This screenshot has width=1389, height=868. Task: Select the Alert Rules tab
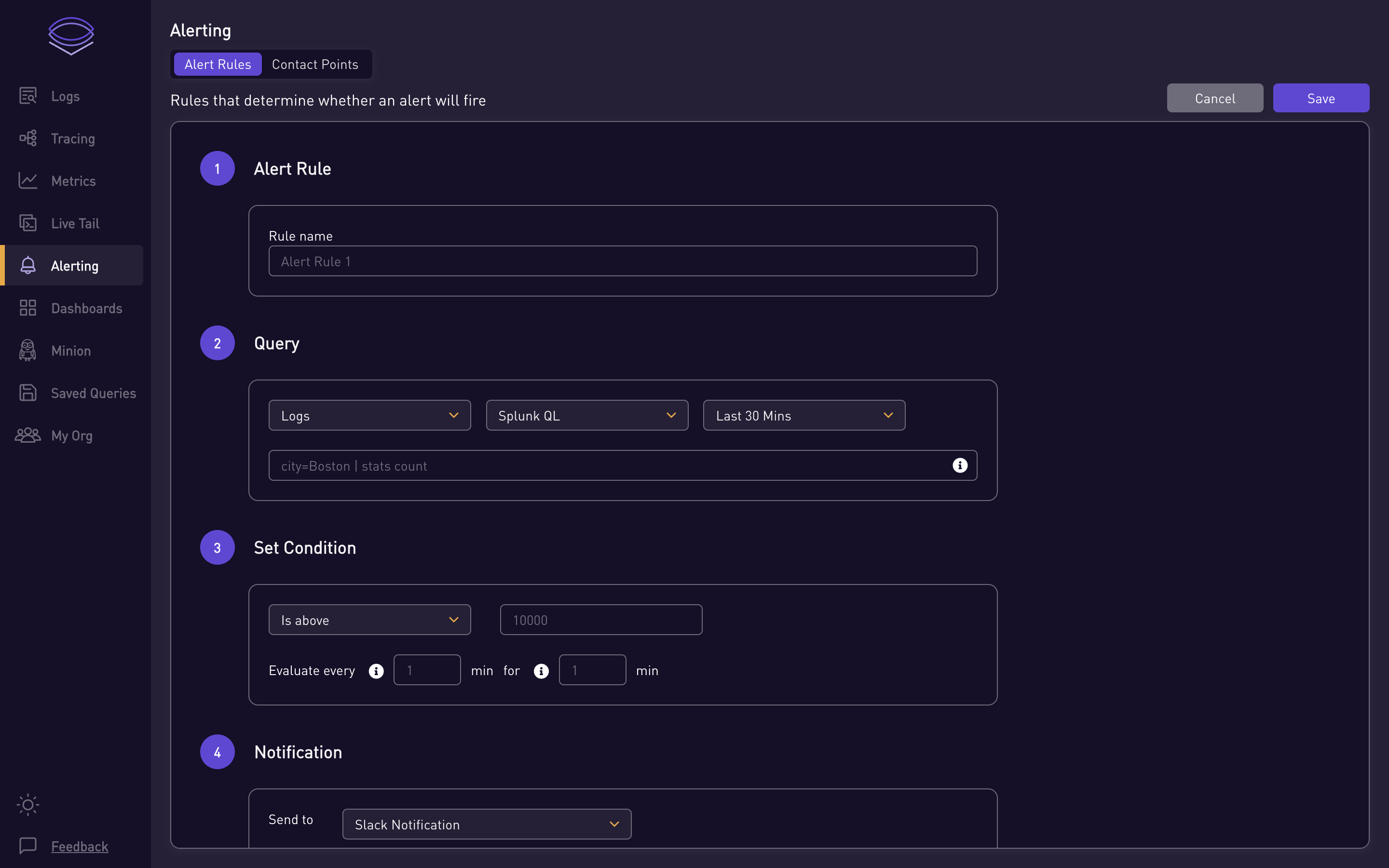click(218, 64)
